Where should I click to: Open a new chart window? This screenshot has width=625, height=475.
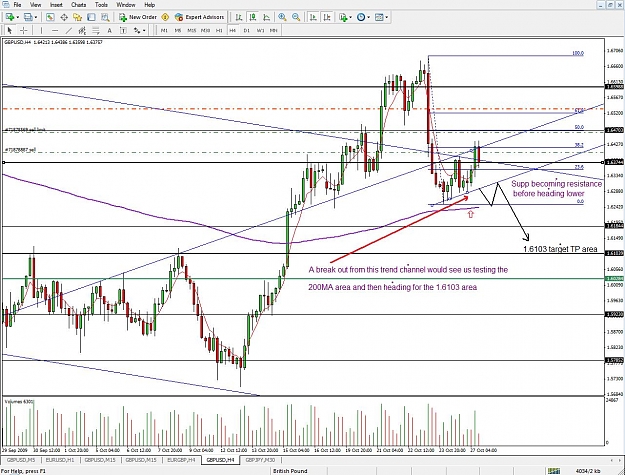point(10,17)
